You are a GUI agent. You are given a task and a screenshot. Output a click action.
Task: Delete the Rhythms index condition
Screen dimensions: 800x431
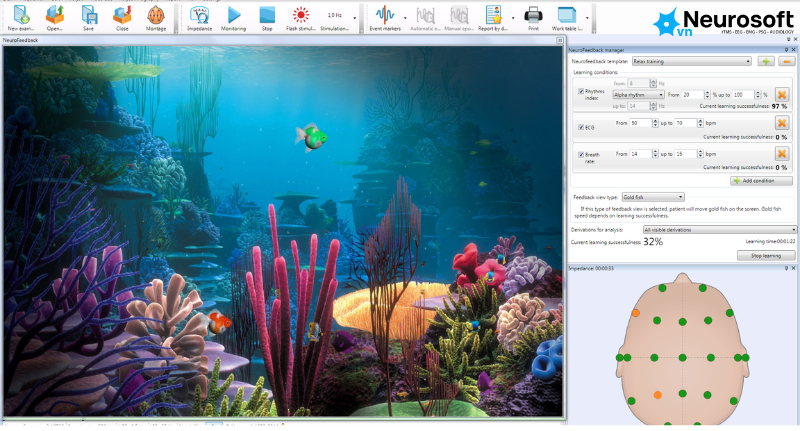[782, 94]
